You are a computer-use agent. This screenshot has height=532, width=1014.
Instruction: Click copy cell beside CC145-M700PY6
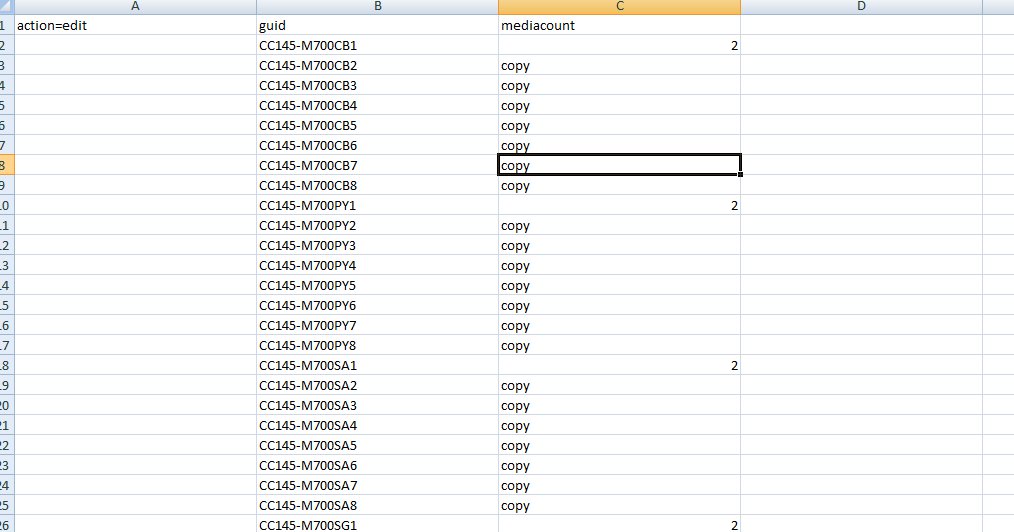[620, 306]
